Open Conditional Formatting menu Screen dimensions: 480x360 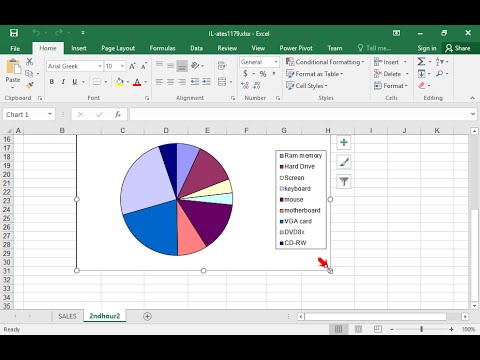(x=325, y=62)
